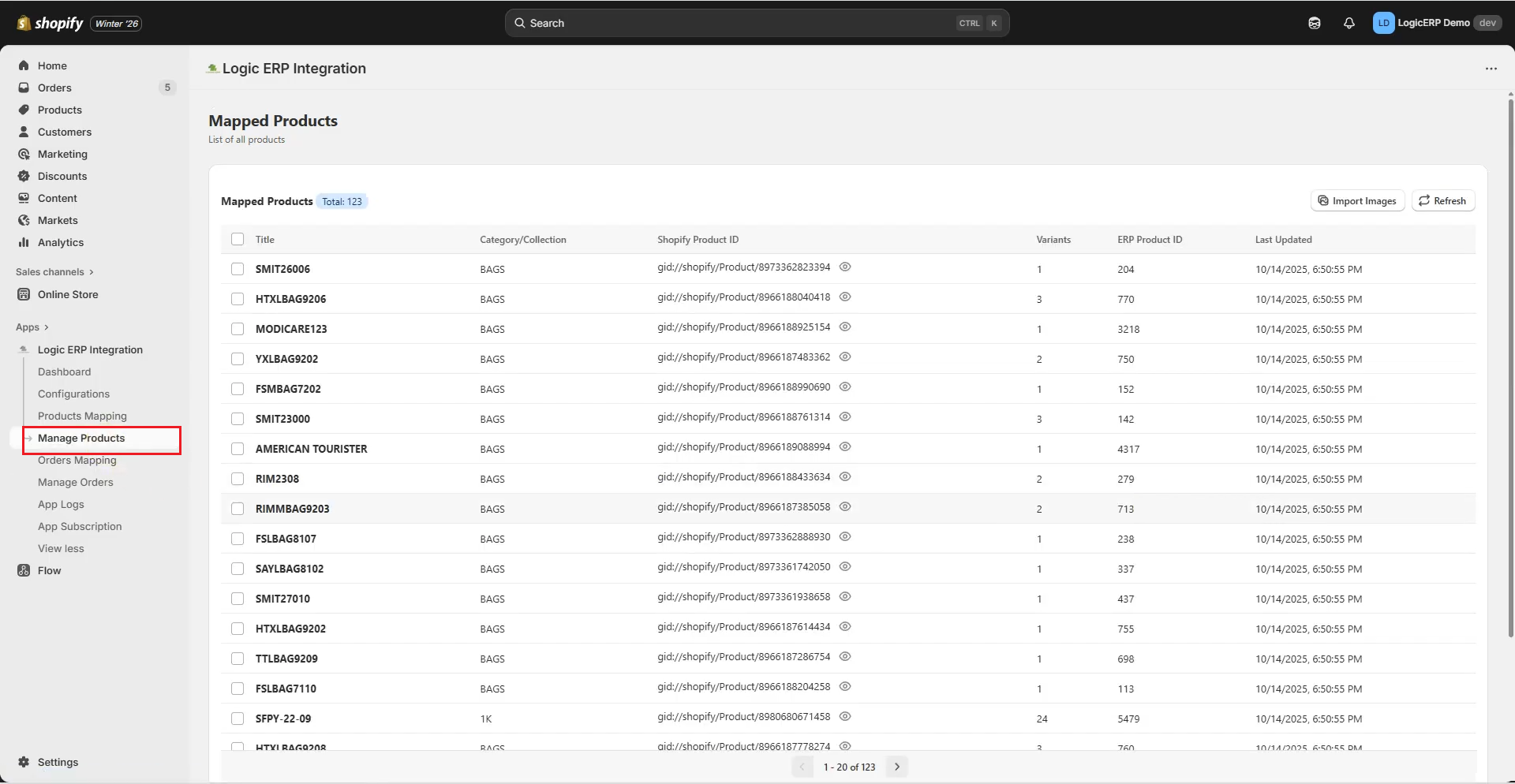Screen dimensions: 1515x784
Task: Click eye icon for AMERICAN TOURISTER product
Action: 844,447
